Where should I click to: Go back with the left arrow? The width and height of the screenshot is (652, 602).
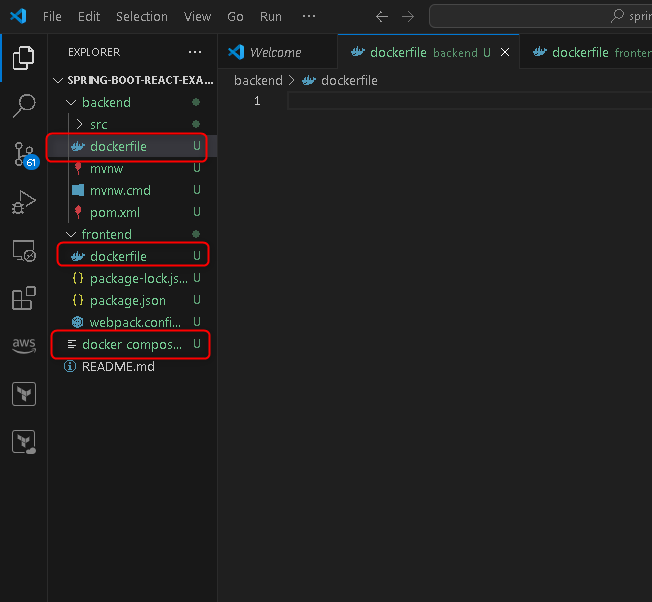click(382, 17)
